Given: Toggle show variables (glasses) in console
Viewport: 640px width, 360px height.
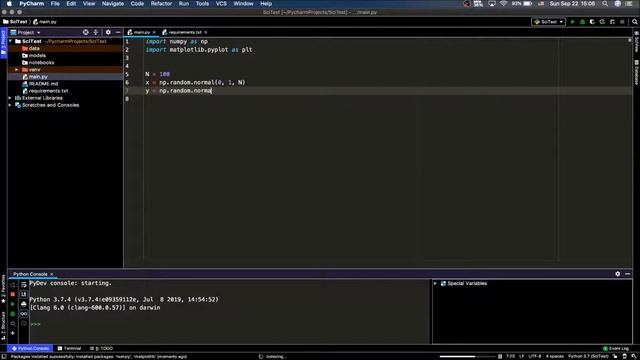Looking at the screenshot, I should pos(24,314).
